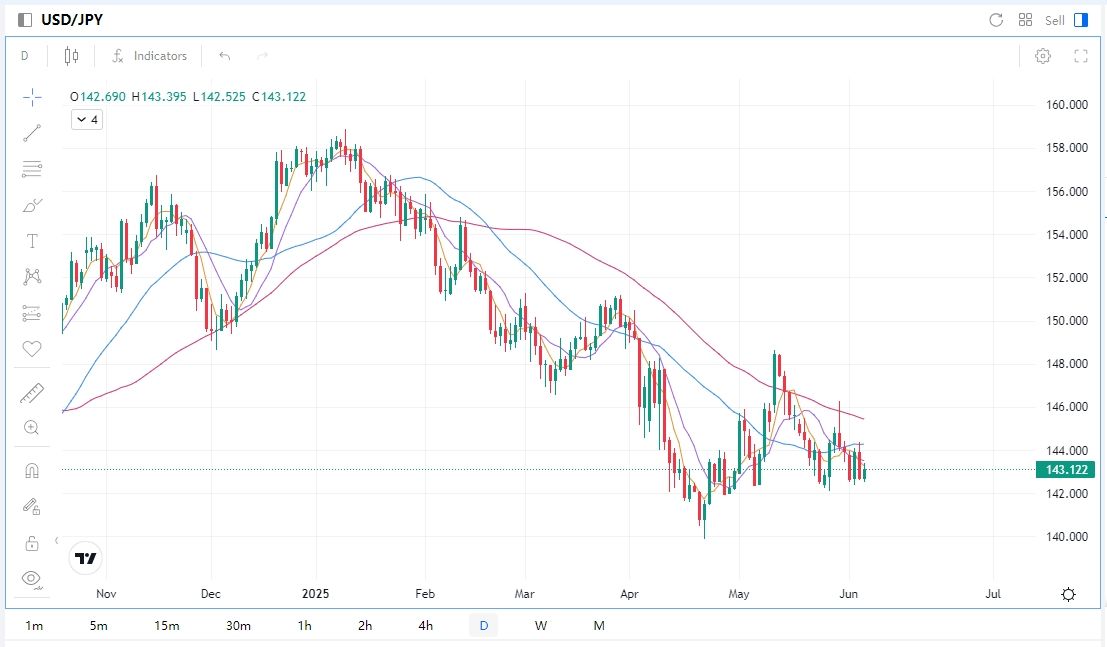Switch to the W weekly timeframe tab
1107x647 pixels.
(541, 626)
